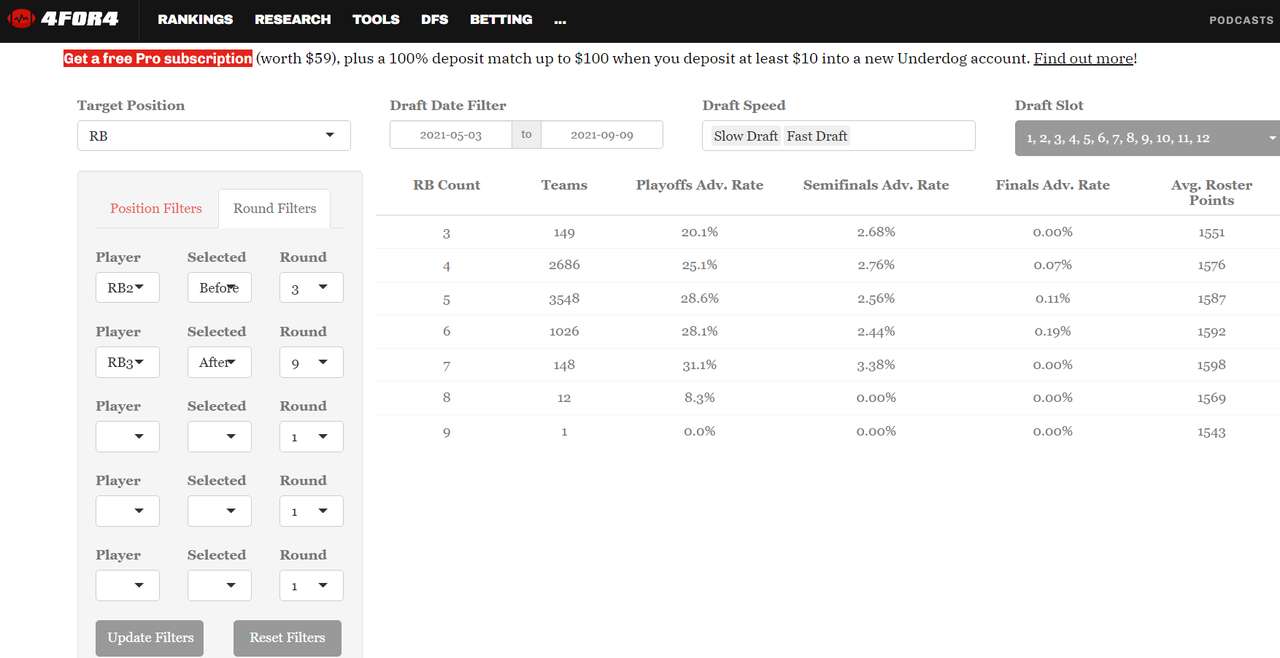The image size is (1280, 658).
Task: Expand the more options ellipsis menu
Action: (560, 19)
